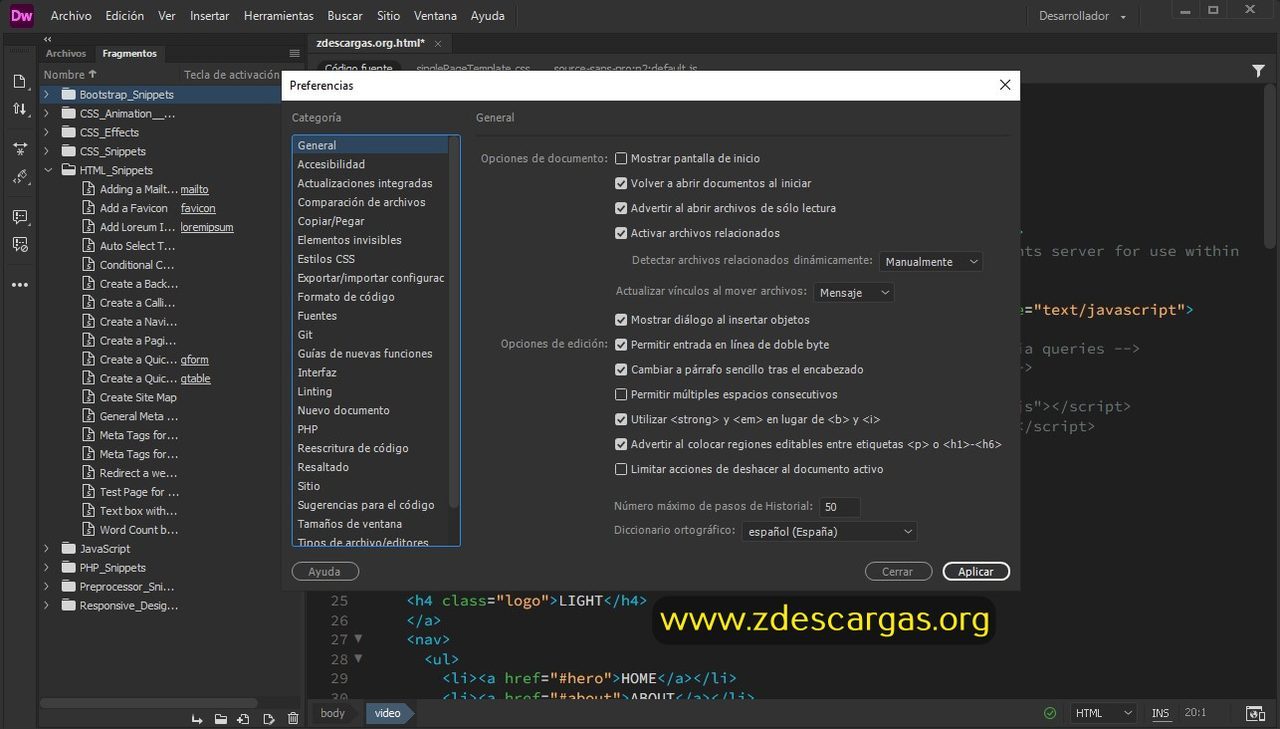This screenshot has width=1280, height=729.
Task: Toggle INS insert mode in status bar
Action: (x=1160, y=713)
